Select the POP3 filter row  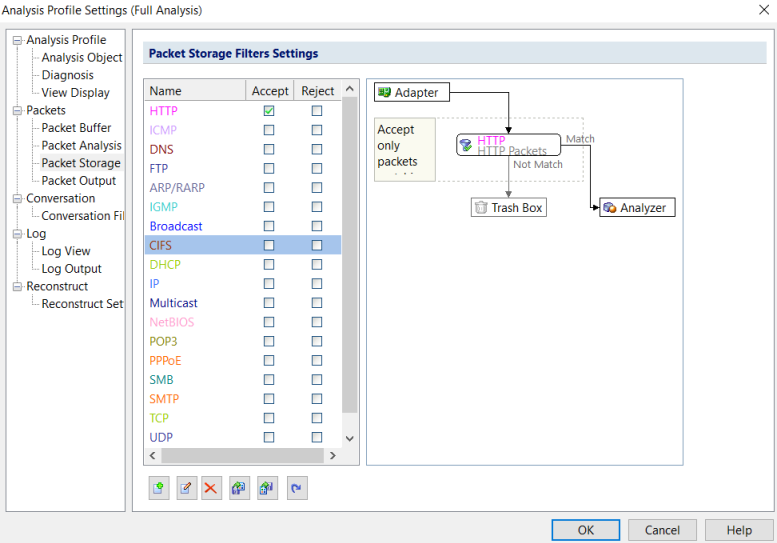click(243, 341)
